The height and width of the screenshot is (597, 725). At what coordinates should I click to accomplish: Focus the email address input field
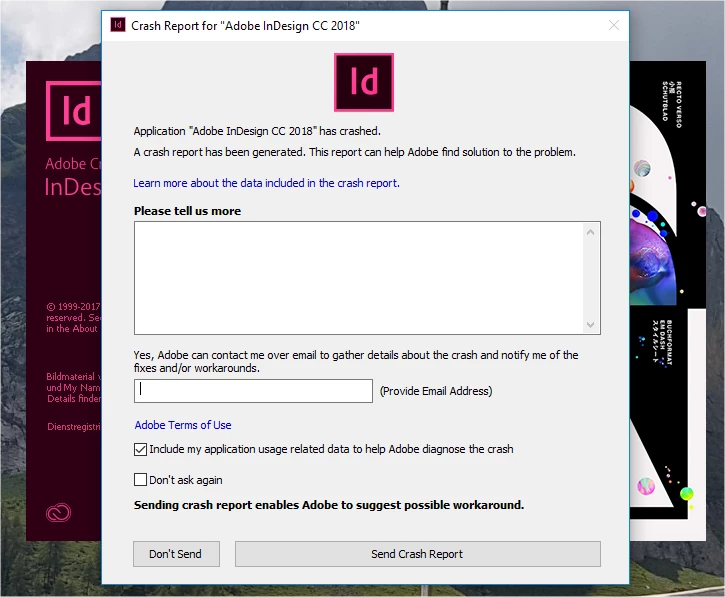coord(253,391)
